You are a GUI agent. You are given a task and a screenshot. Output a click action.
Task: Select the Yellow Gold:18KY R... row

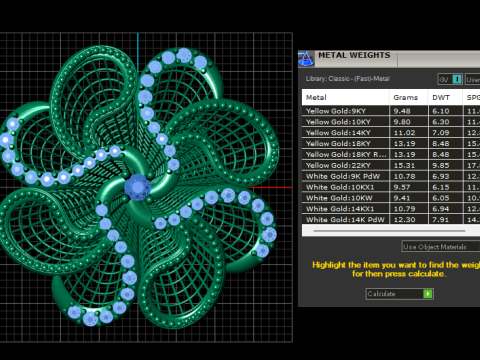pyautogui.click(x=391, y=154)
